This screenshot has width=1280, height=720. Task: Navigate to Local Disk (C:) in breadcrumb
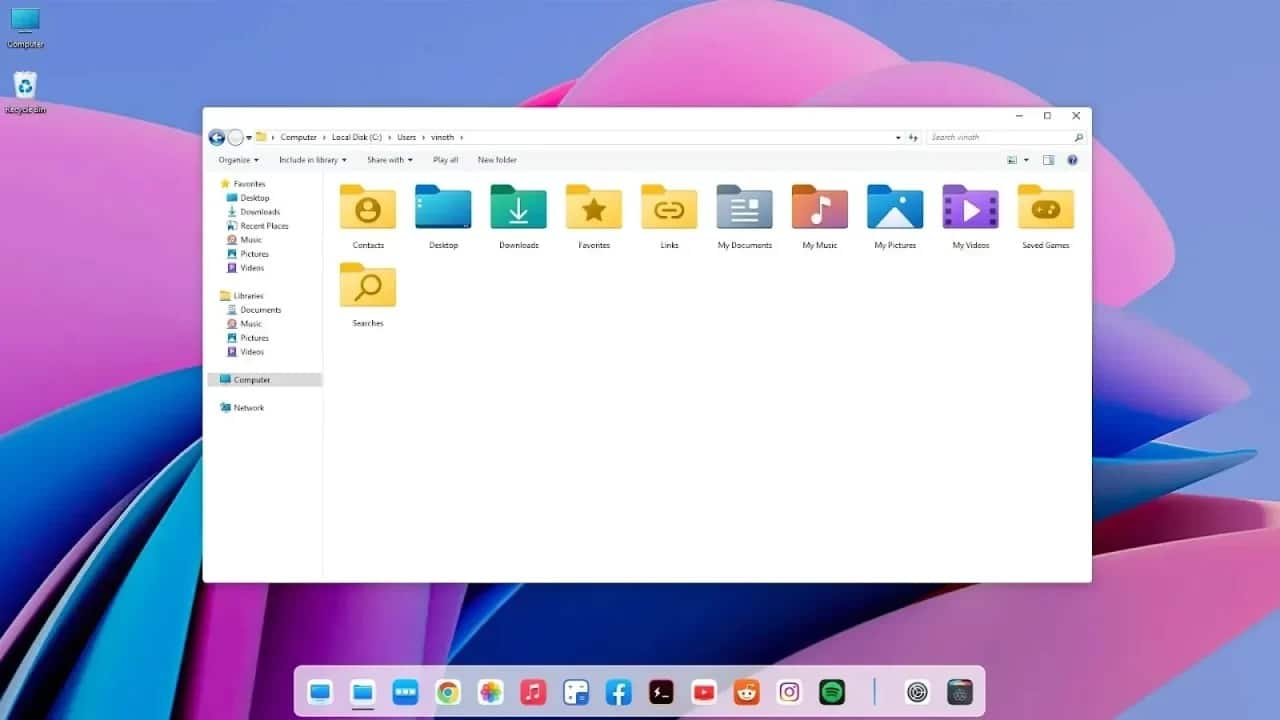click(357, 138)
